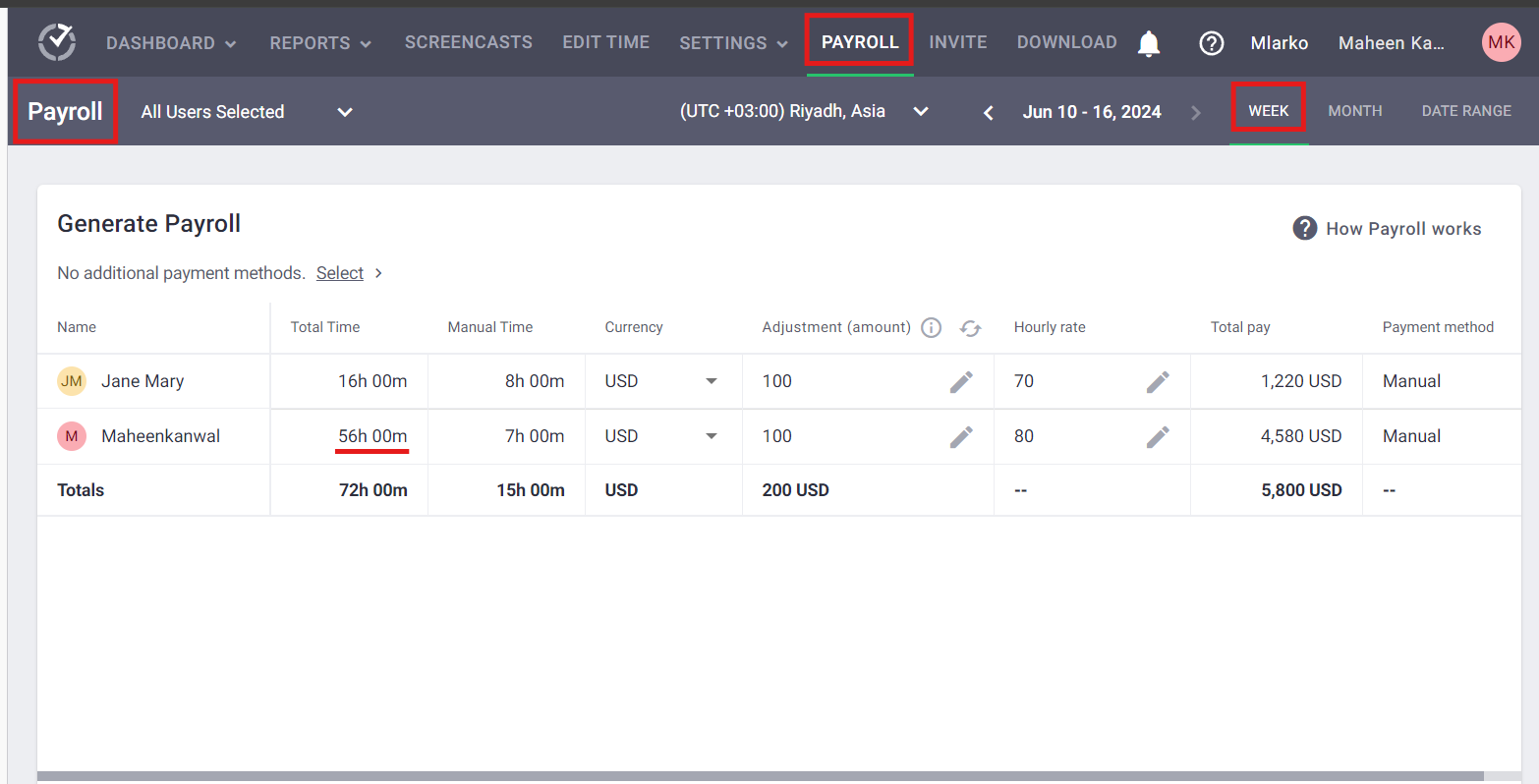Click the Payment method column header
This screenshot has height=784, width=1539.
[x=1438, y=327]
